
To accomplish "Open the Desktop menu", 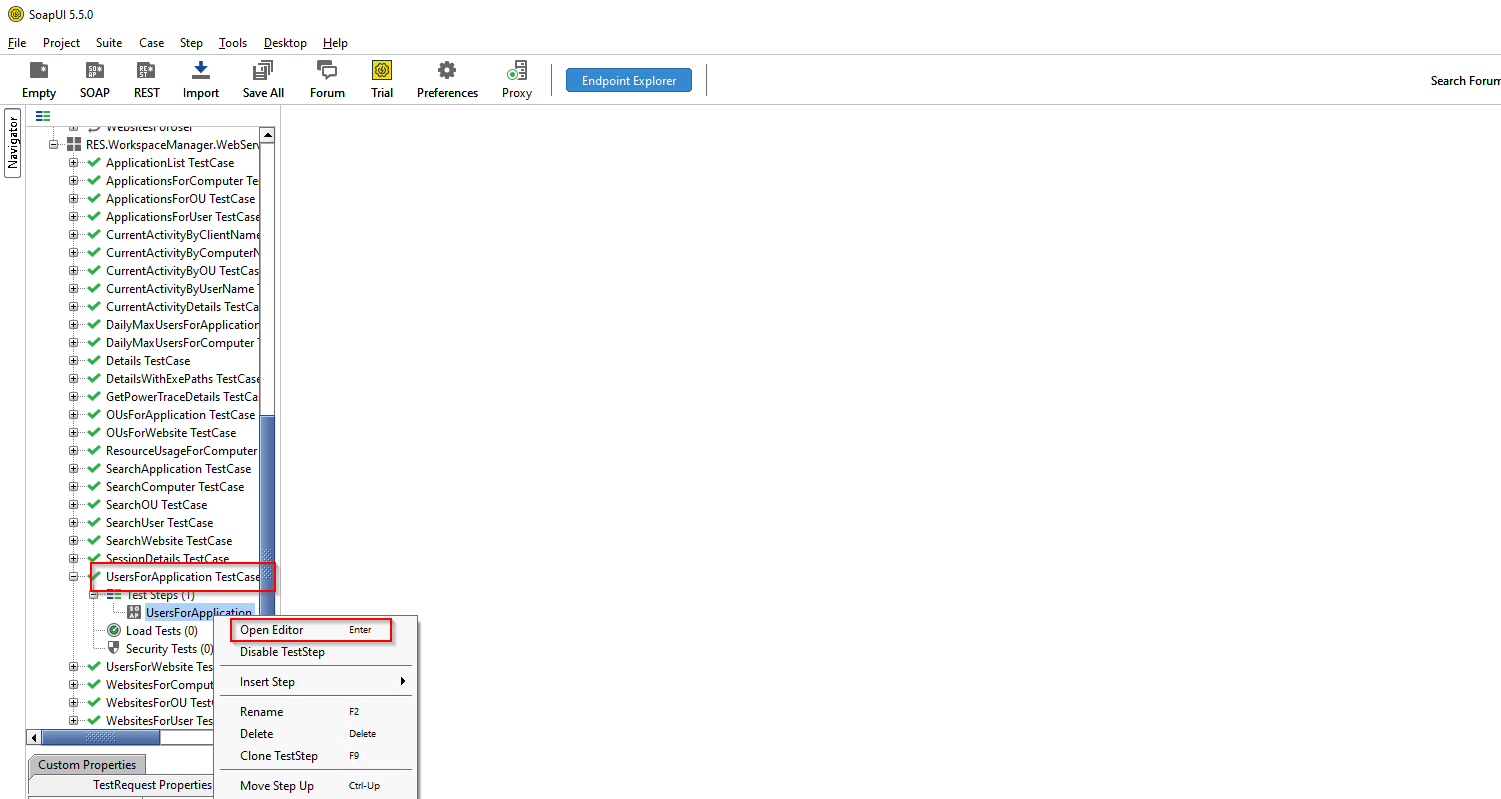I will pyautogui.click(x=284, y=42).
